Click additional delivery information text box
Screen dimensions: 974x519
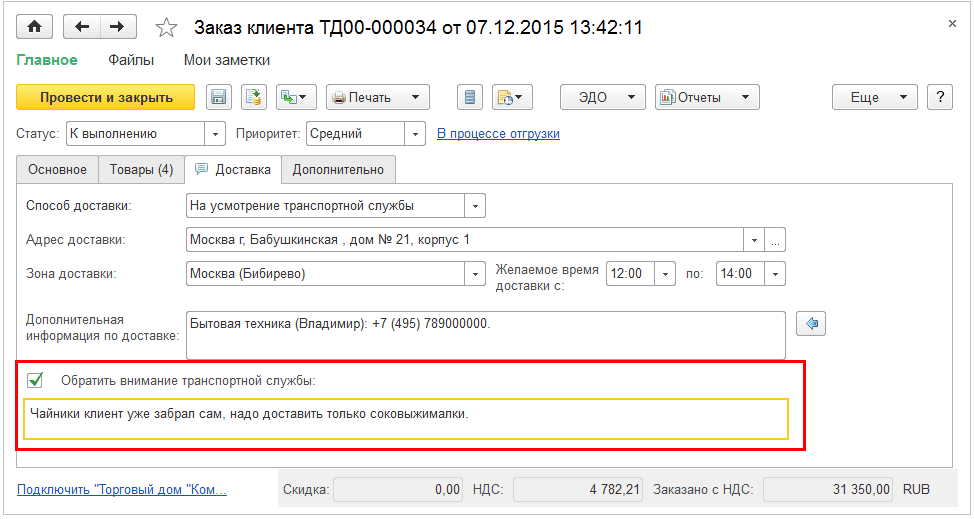(486, 335)
